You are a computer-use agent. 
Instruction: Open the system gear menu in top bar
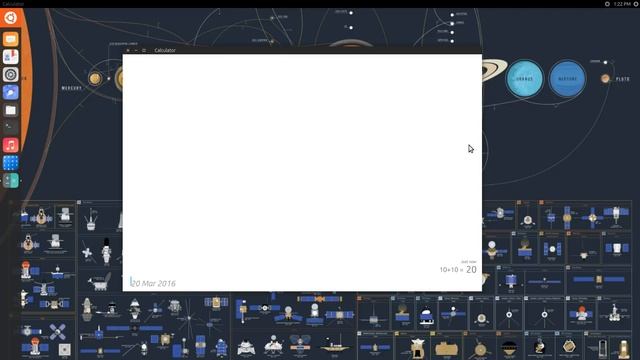(x=636, y=4)
